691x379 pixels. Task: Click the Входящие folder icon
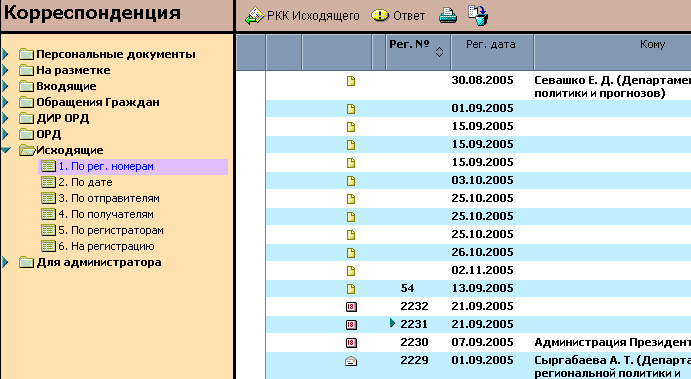click(26, 86)
